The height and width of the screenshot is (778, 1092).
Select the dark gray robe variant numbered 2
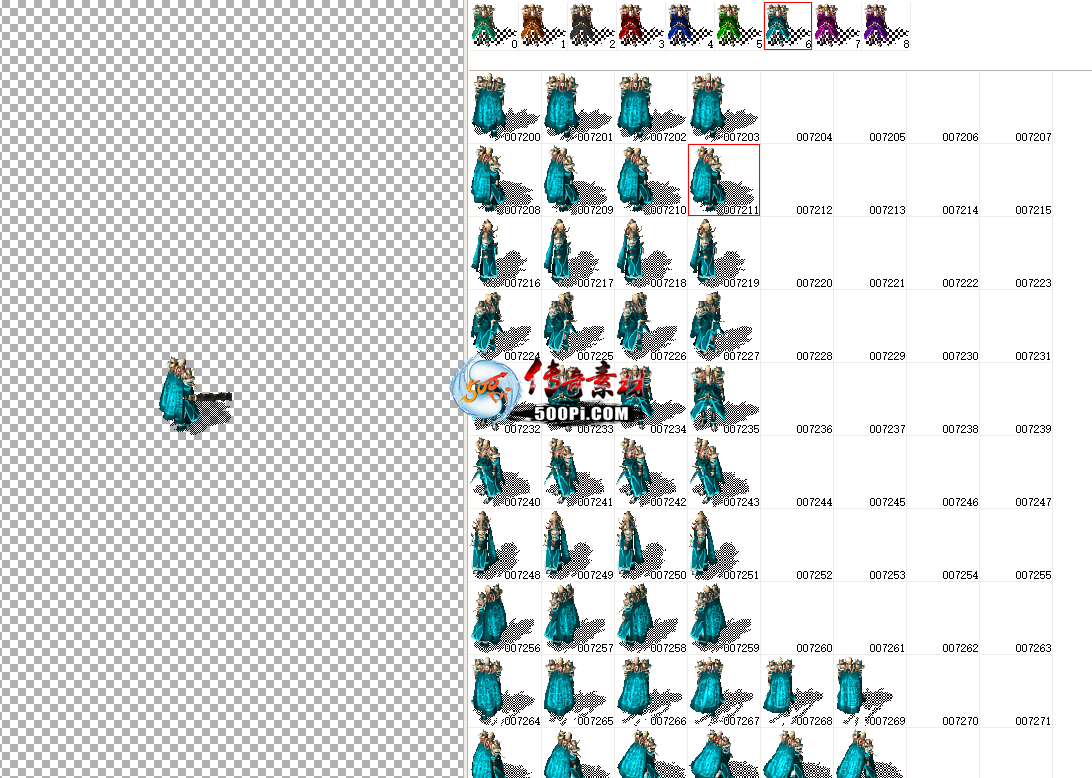(593, 26)
